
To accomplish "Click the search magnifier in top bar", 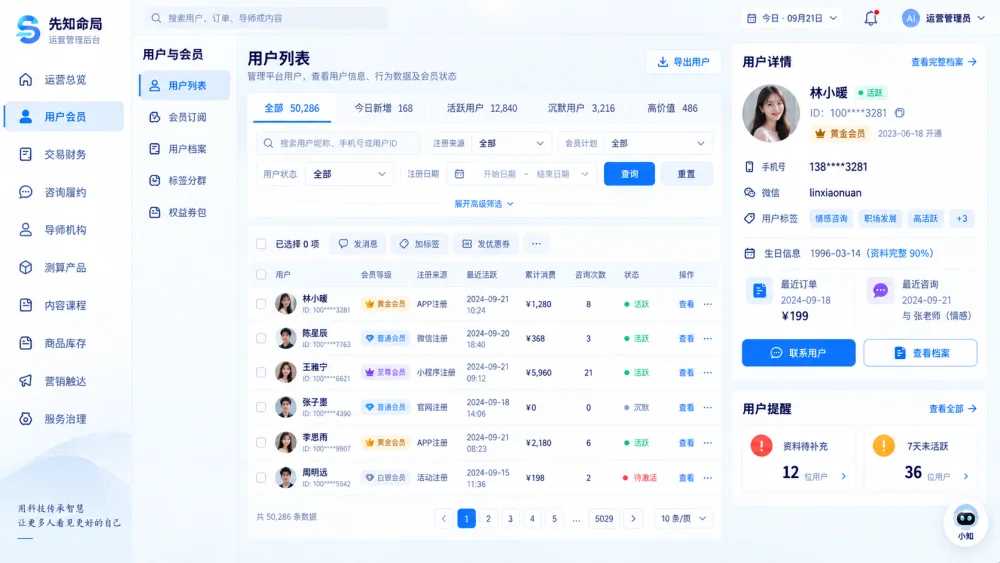I will (x=156, y=18).
